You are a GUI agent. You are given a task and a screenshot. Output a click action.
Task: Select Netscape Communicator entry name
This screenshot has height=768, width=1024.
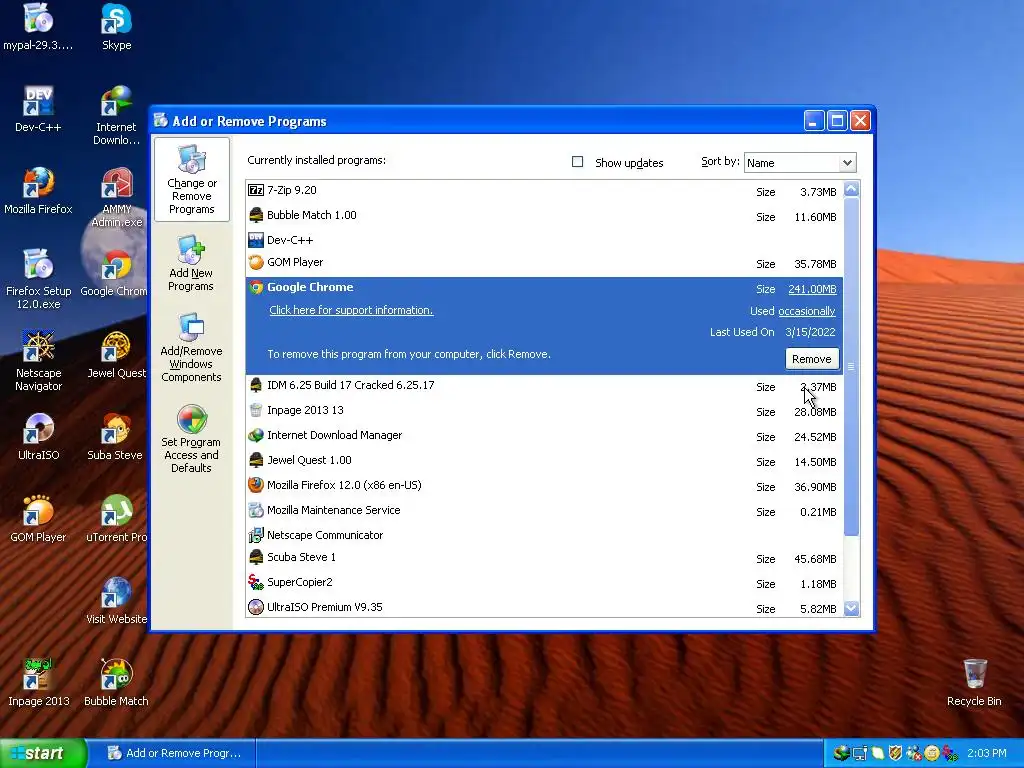tap(325, 535)
